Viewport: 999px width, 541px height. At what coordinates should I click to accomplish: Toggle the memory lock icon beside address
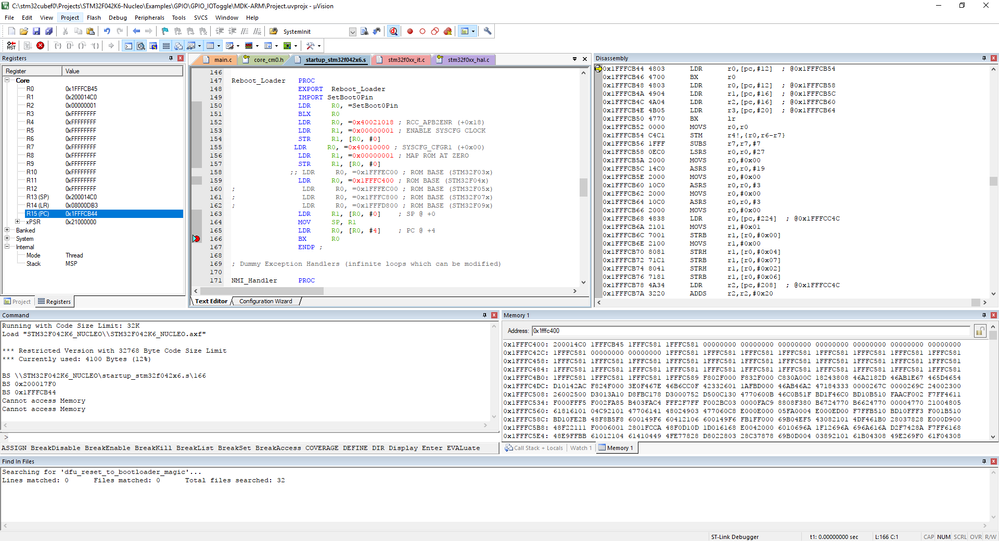pos(980,331)
